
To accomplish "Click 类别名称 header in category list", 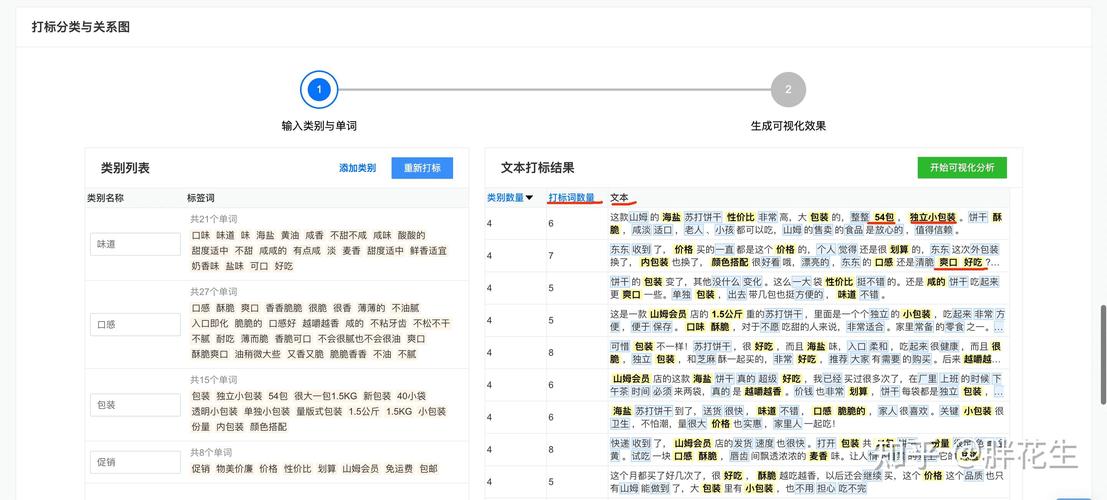I will [104, 198].
